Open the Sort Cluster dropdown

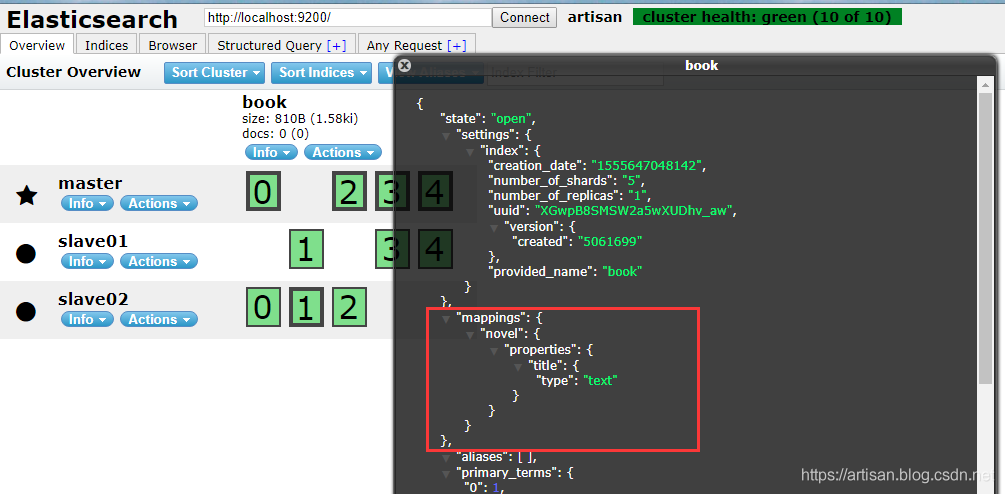[215, 72]
